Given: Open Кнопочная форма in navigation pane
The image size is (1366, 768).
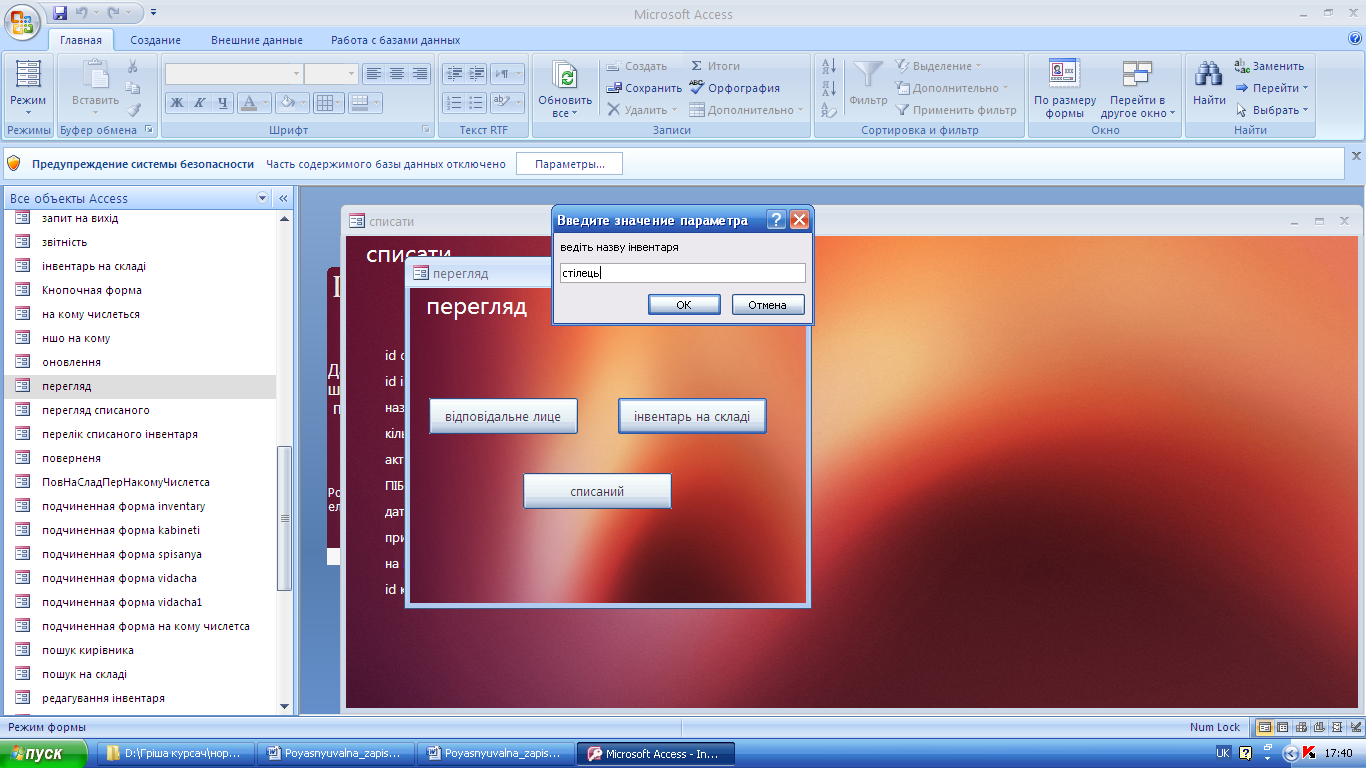Looking at the screenshot, I should pos(140,290).
